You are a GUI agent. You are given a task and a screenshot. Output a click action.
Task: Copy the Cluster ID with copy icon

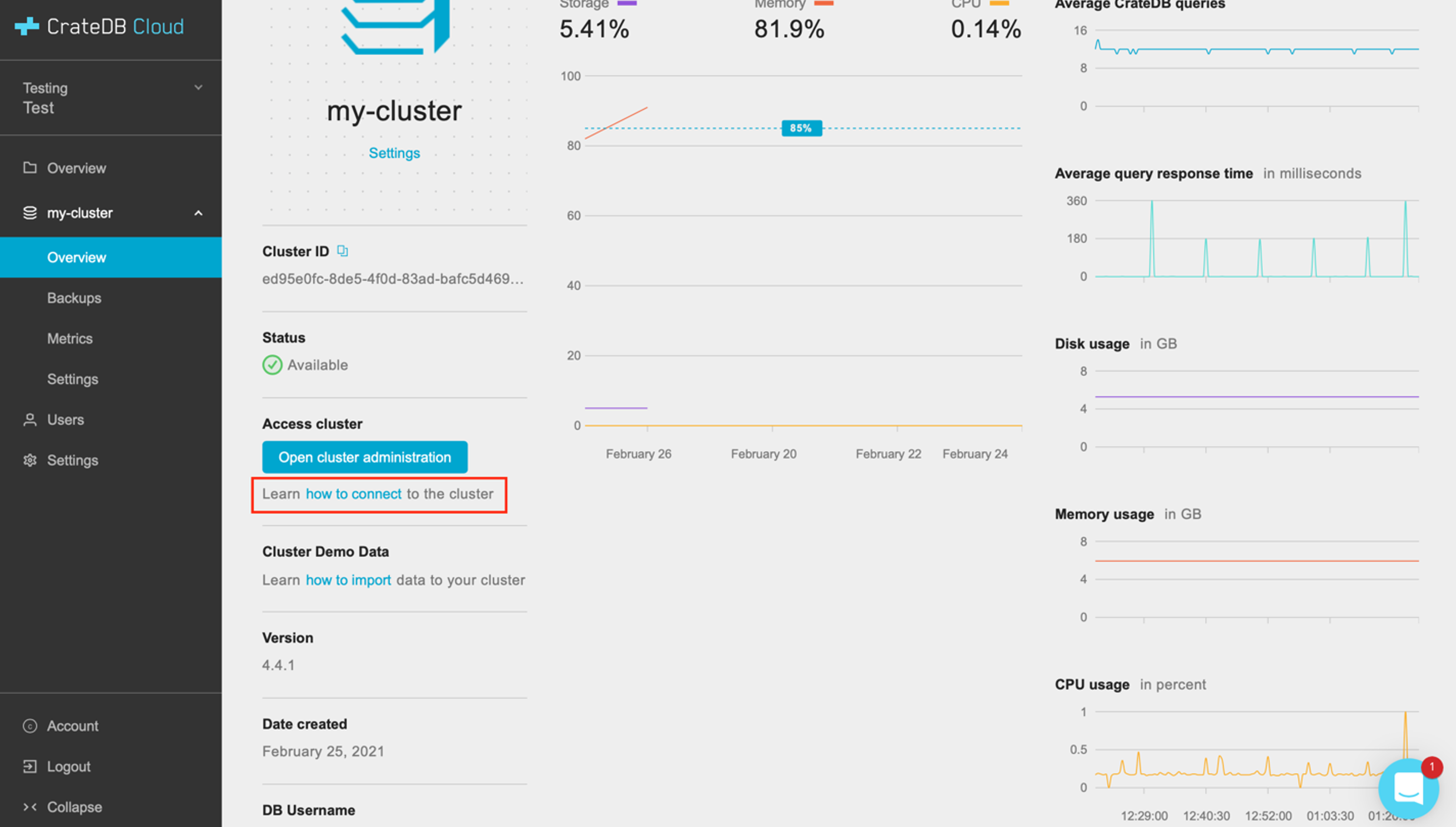pyautogui.click(x=343, y=250)
